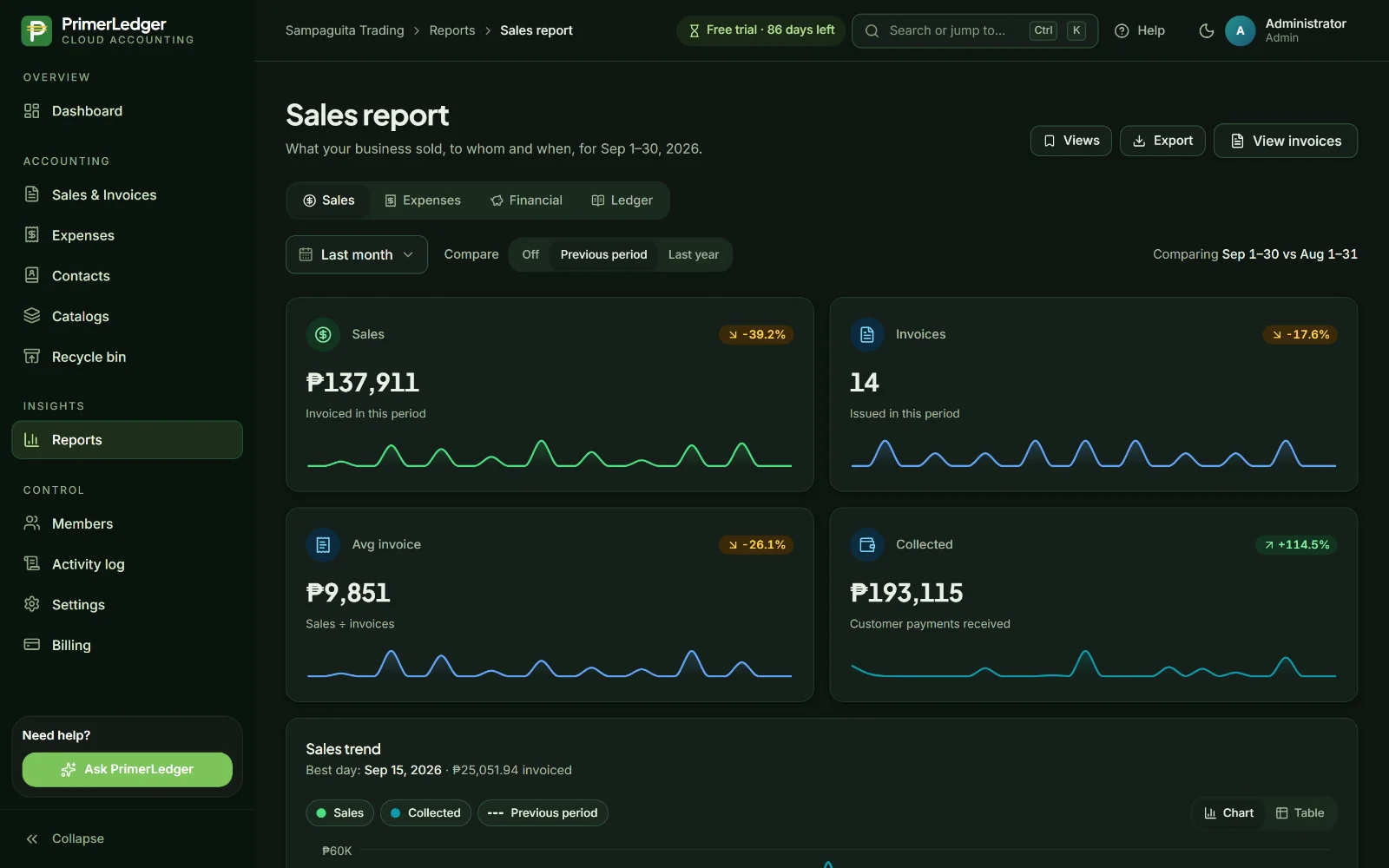The width and height of the screenshot is (1389, 868).
Task: Open the Activity log
Action: (x=127, y=564)
